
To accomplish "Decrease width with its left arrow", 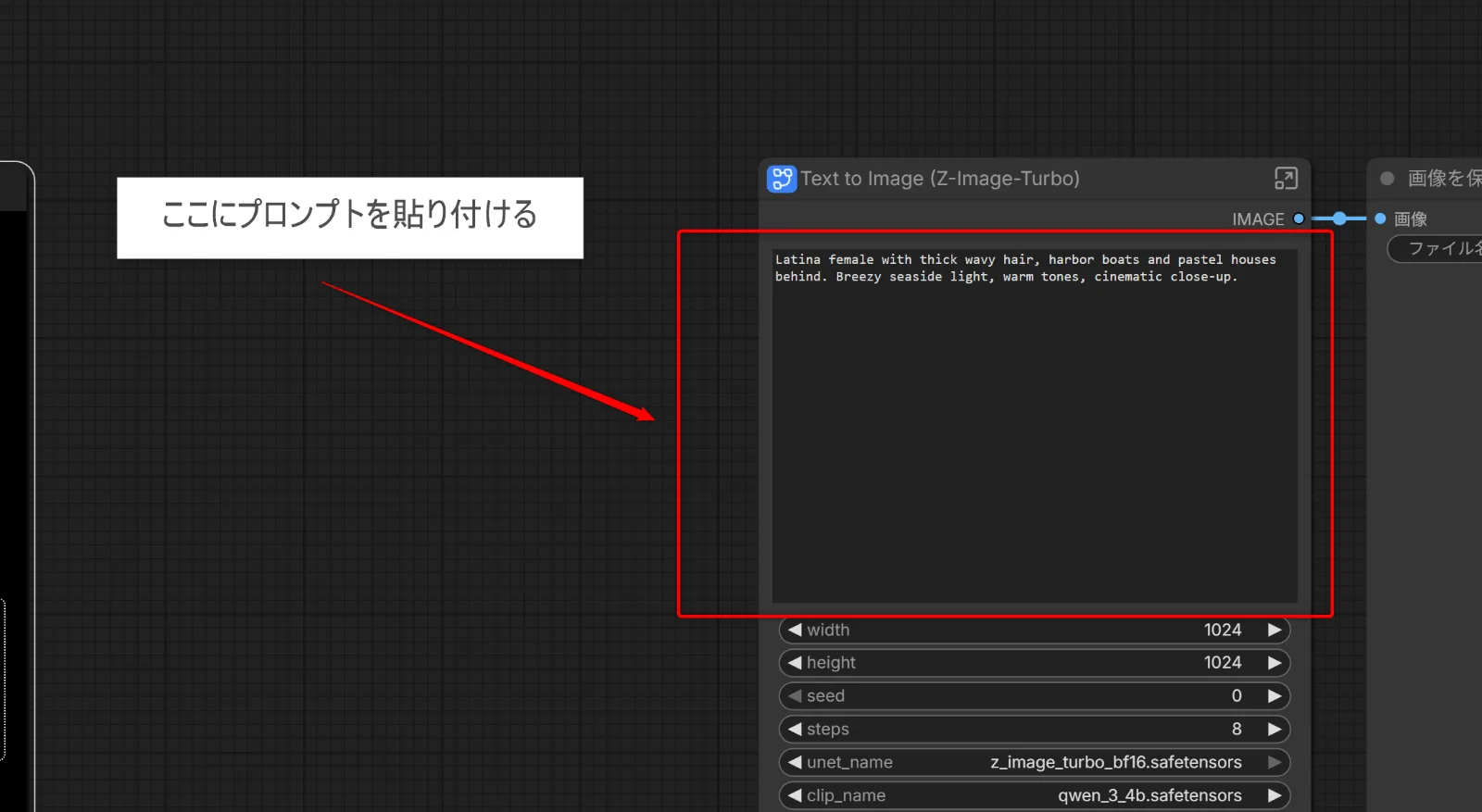I will 795,630.
